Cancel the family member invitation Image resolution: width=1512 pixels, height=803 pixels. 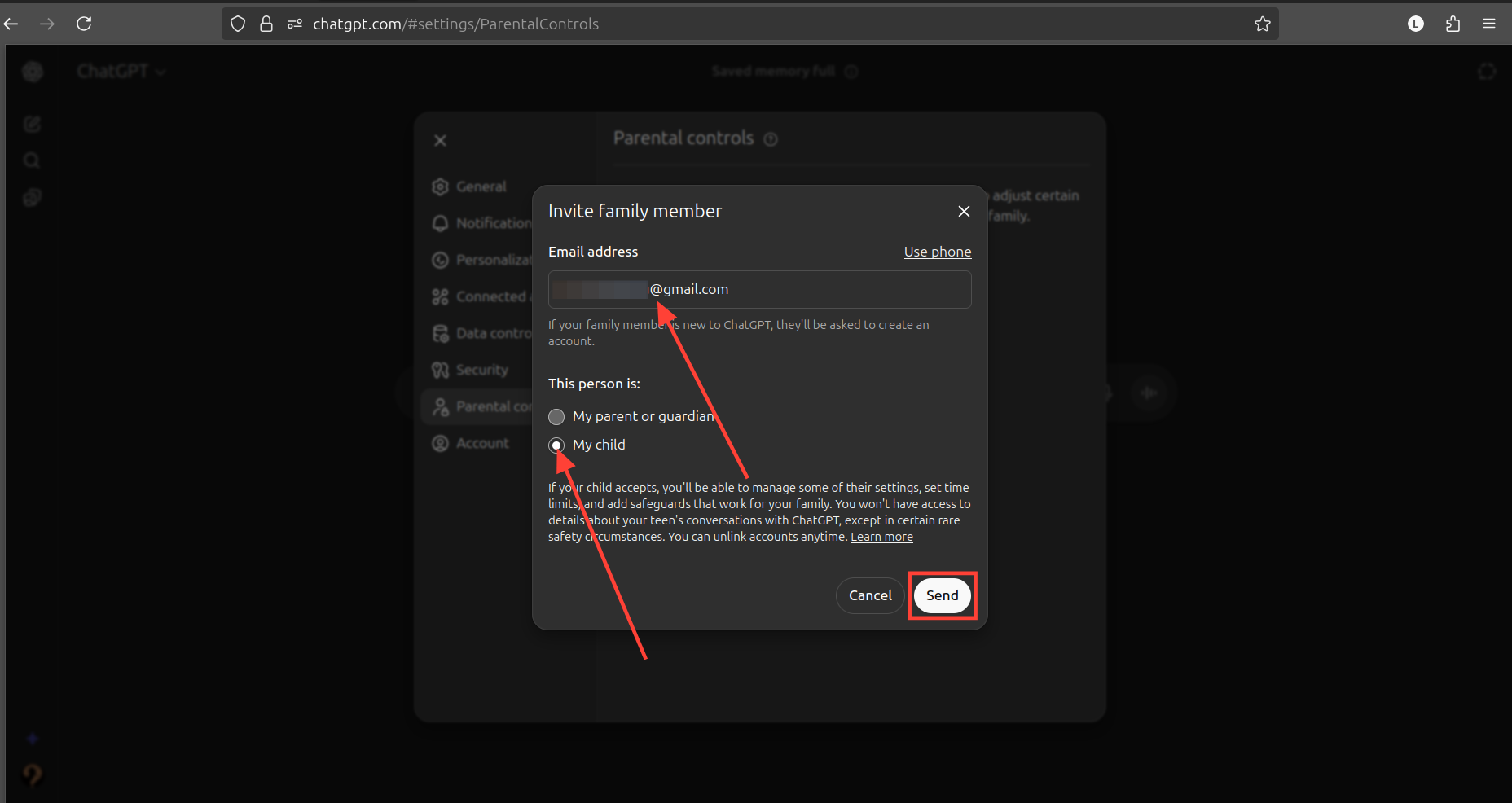[870, 595]
